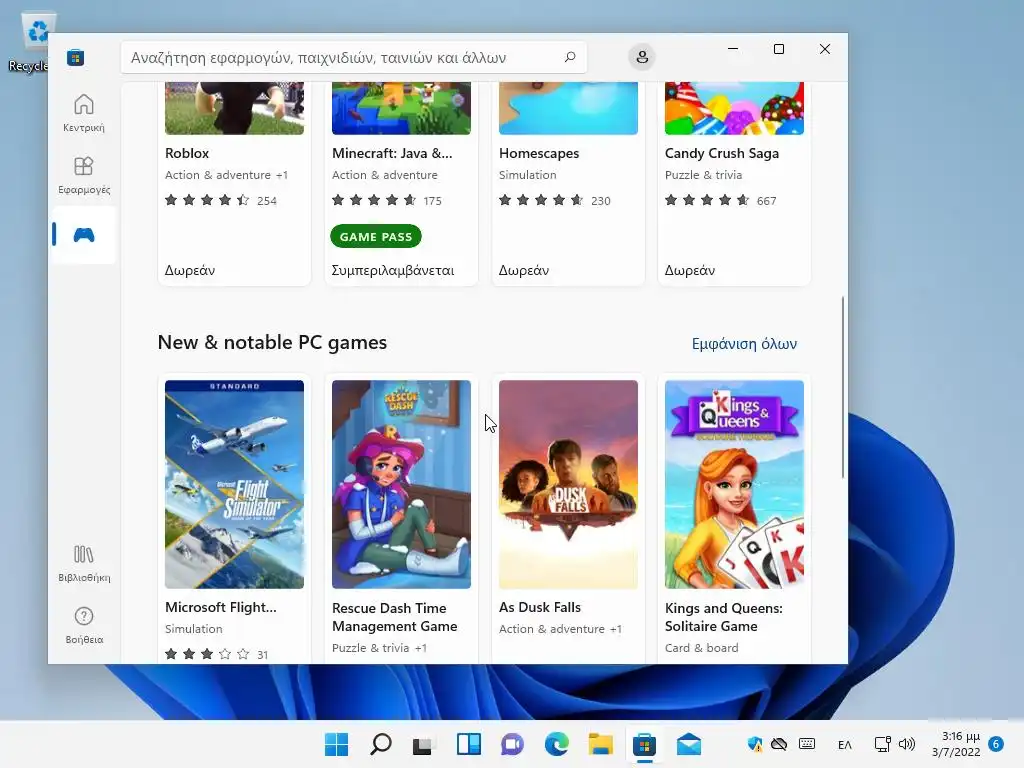The image size is (1024, 768).
Task: Click Candy Crush Saga rating 667
Action: coord(720,200)
